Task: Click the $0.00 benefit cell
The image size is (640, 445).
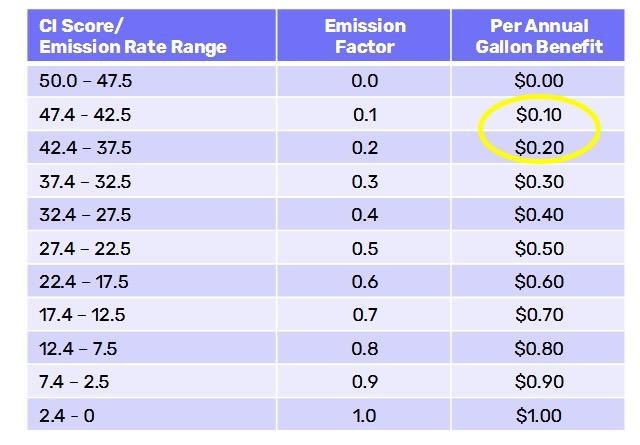Action: (541, 81)
